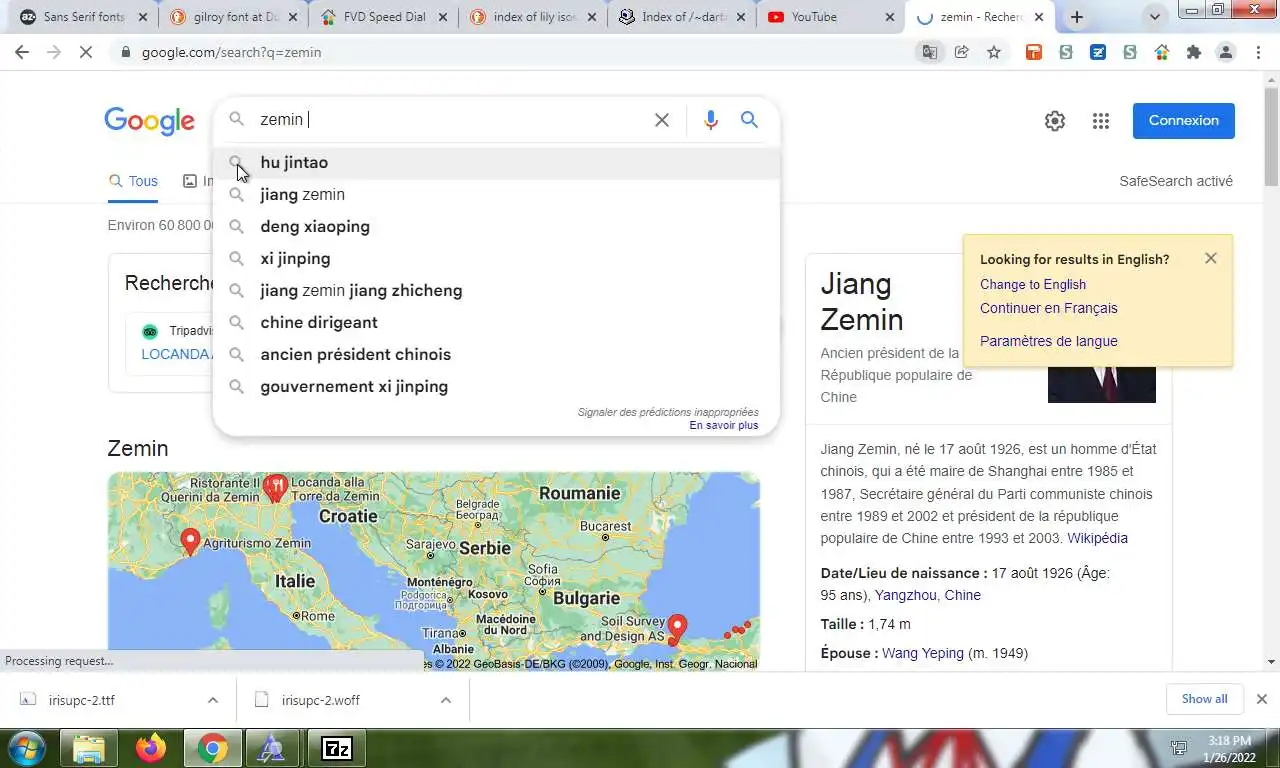Go to the Google homepage logo

[x=149, y=121]
